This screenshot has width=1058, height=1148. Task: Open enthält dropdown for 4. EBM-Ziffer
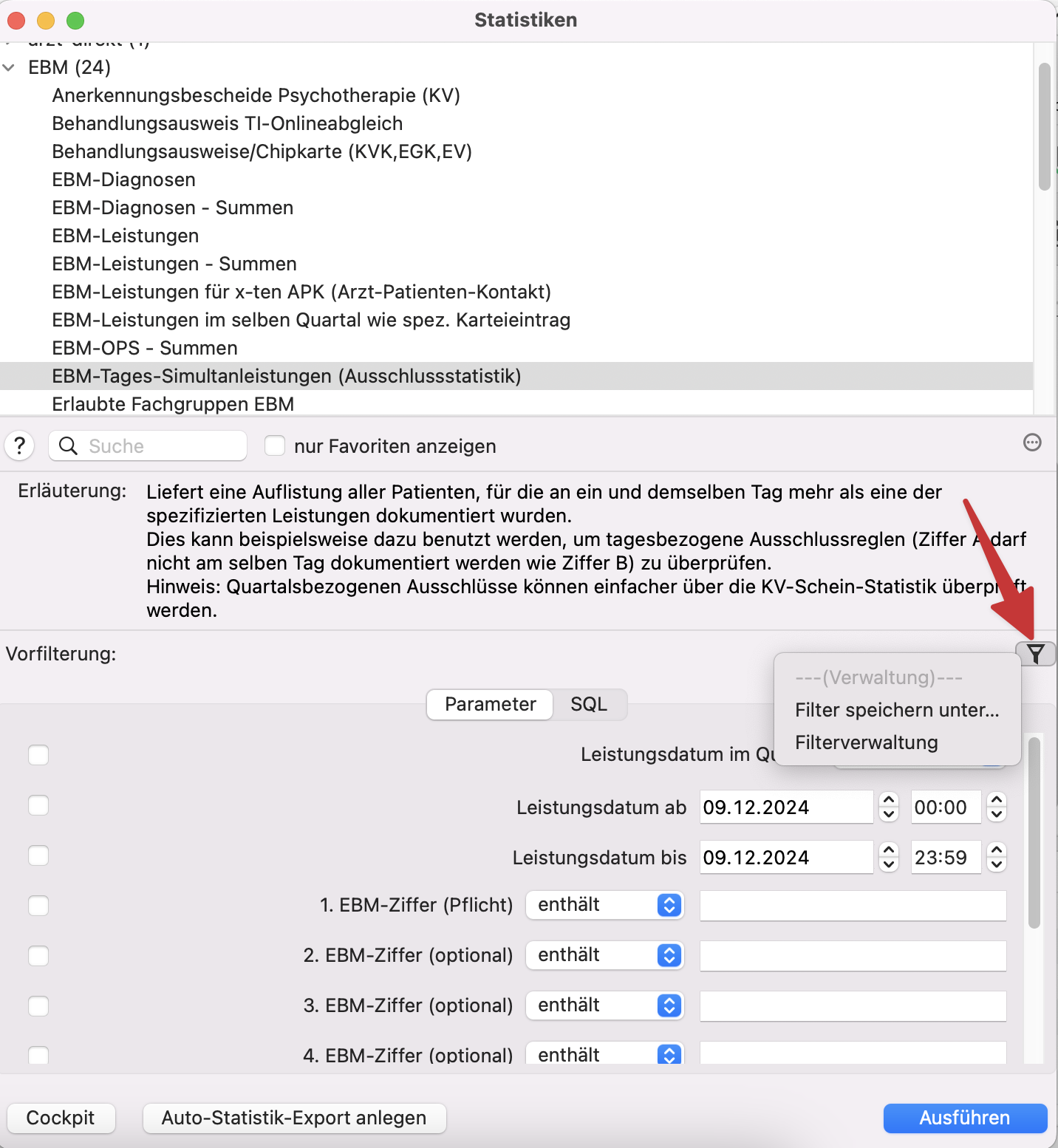[605, 1053]
